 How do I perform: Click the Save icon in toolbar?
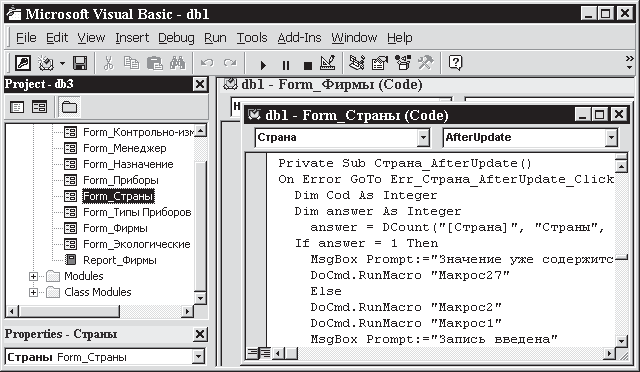point(80,63)
